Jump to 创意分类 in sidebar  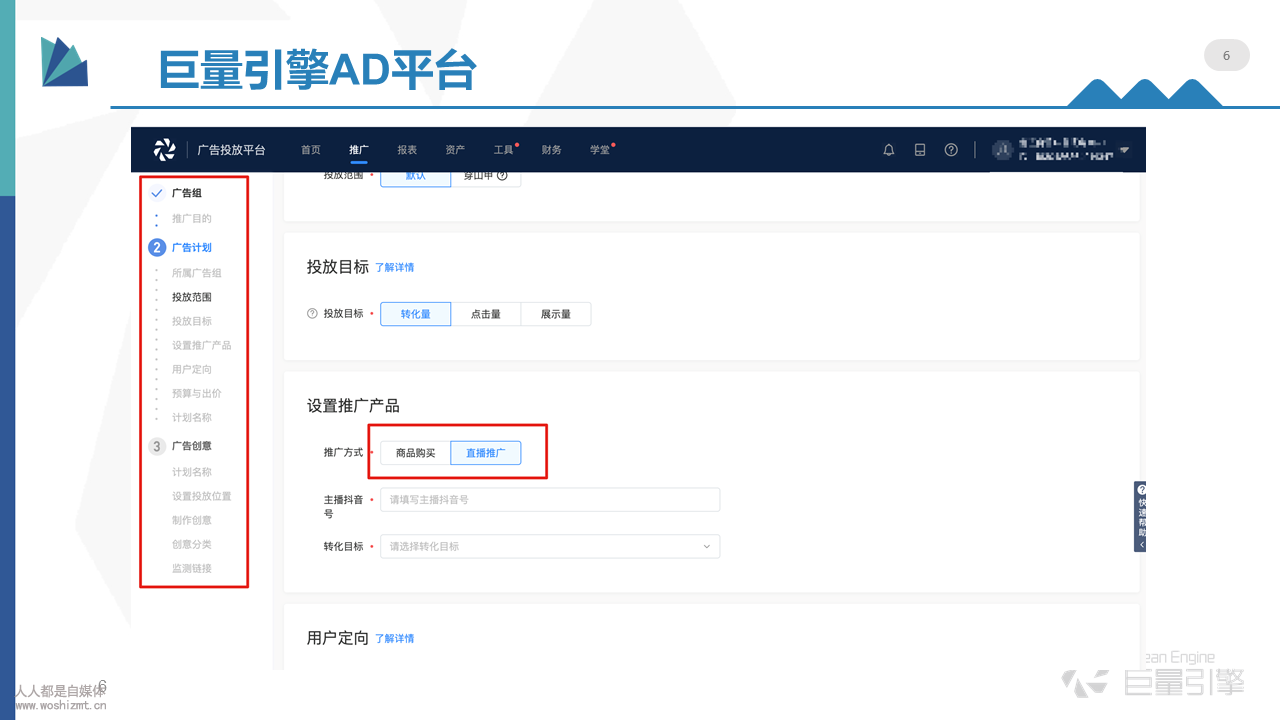point(192,544)
